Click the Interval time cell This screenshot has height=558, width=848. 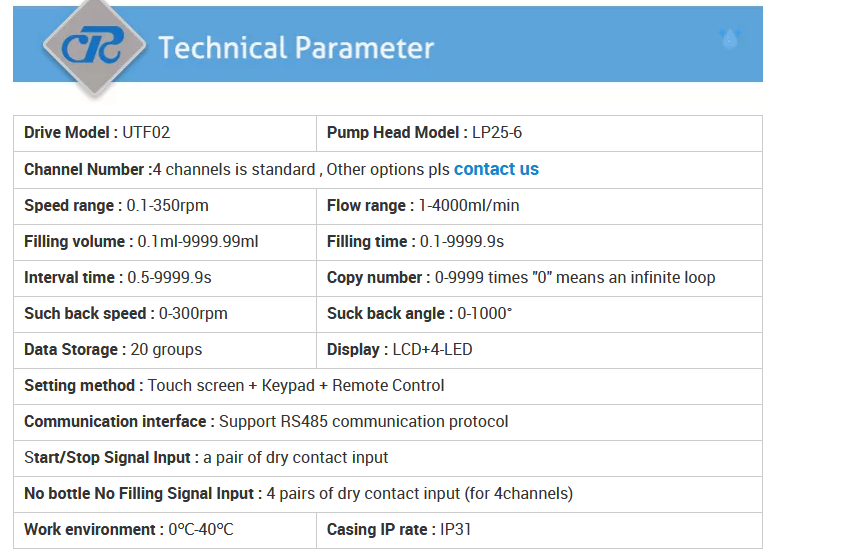[x=165, y=278]
